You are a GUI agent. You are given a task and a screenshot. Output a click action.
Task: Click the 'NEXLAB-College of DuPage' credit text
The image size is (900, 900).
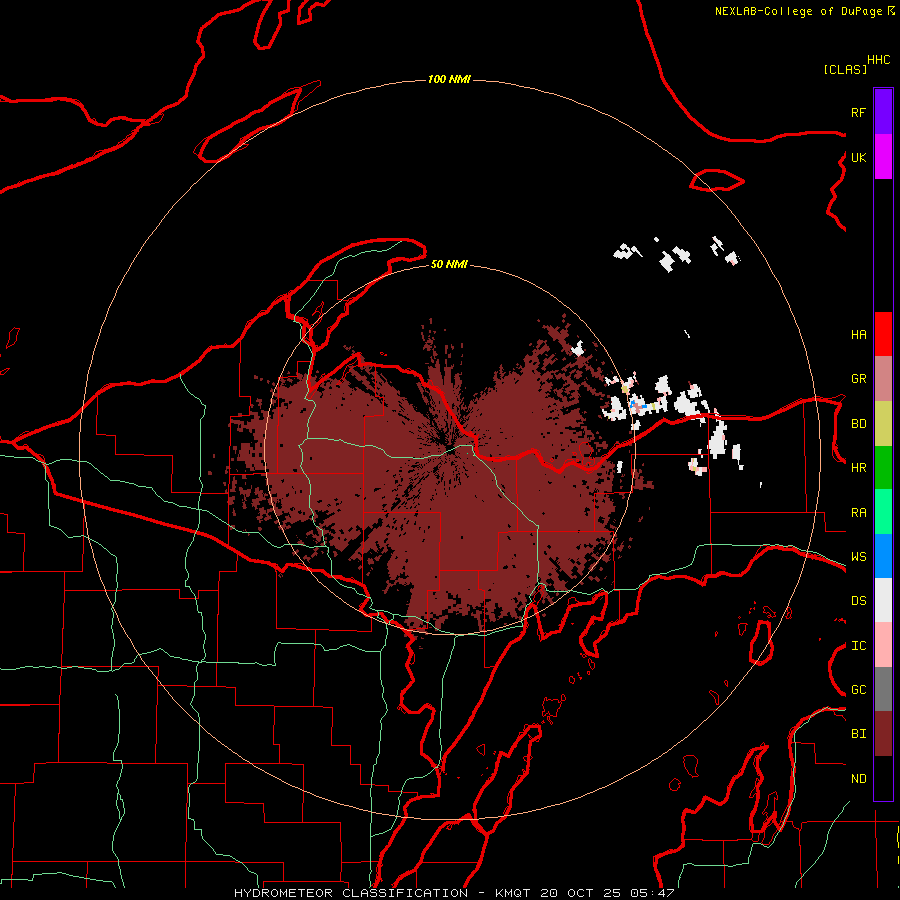[798, 11]
